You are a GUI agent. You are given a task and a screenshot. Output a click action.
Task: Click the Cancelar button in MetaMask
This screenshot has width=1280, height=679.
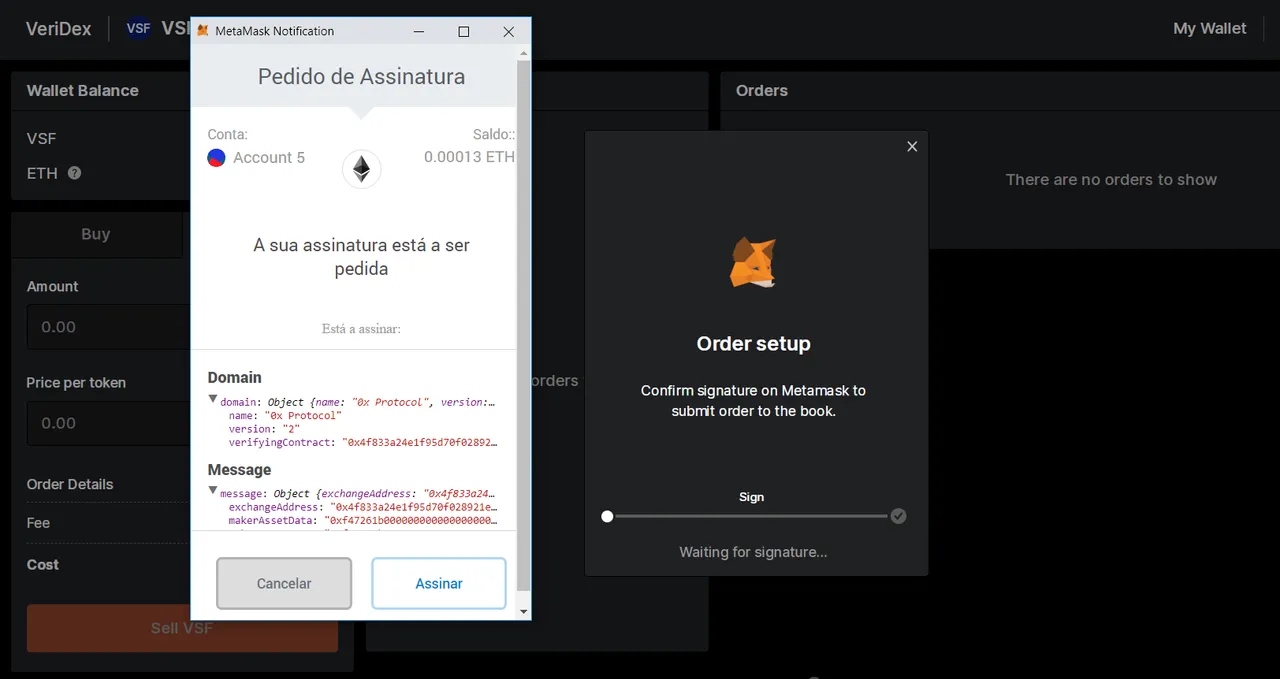(x=284, y=583)
